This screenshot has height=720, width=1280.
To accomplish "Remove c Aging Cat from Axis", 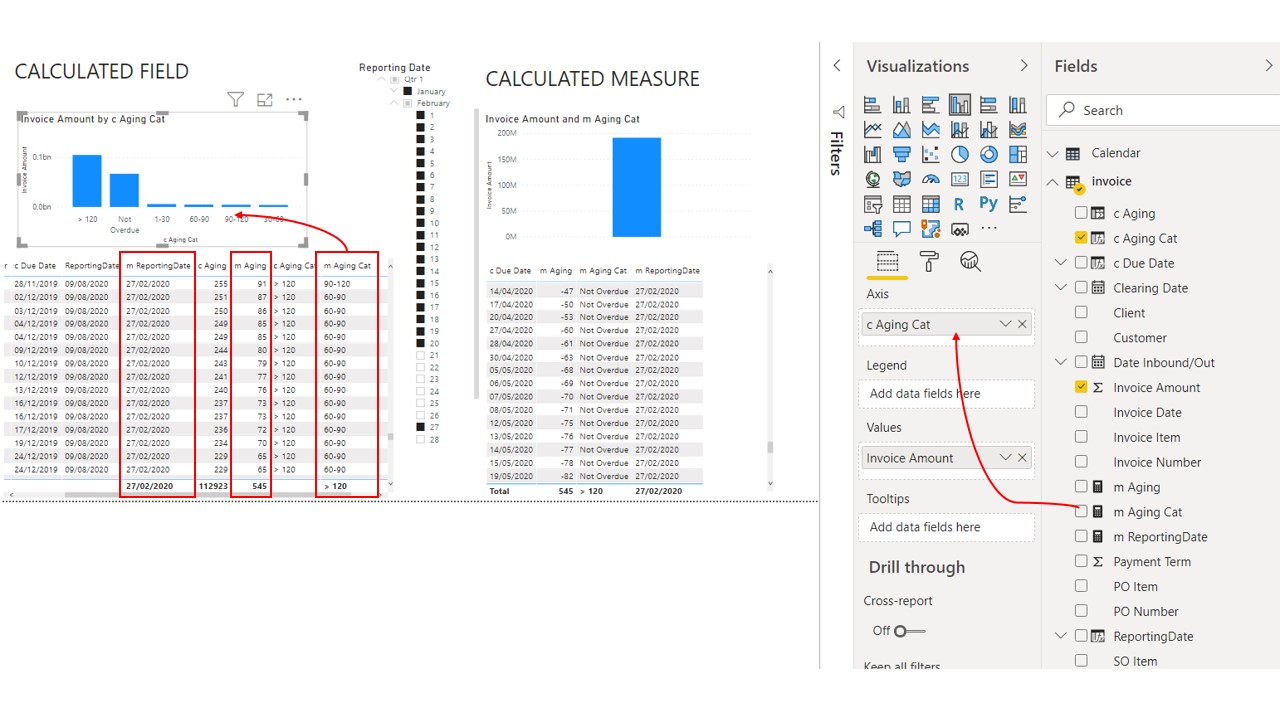I will (1022, 324).
